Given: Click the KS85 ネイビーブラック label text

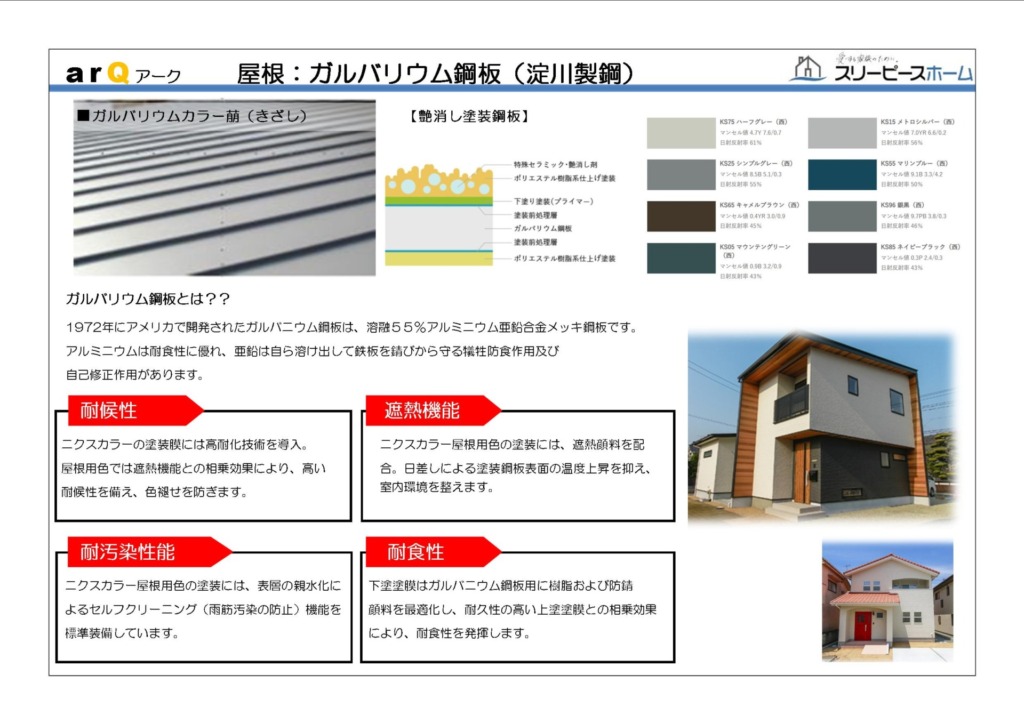Looking at the screenshot, I should pyautogui.click(x=920, y=247).
